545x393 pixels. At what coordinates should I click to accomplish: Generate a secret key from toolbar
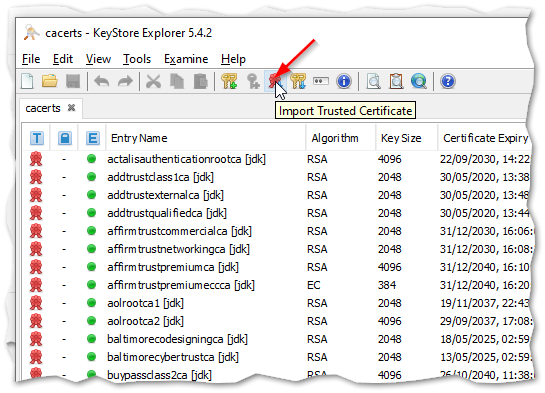pos(253,81)
